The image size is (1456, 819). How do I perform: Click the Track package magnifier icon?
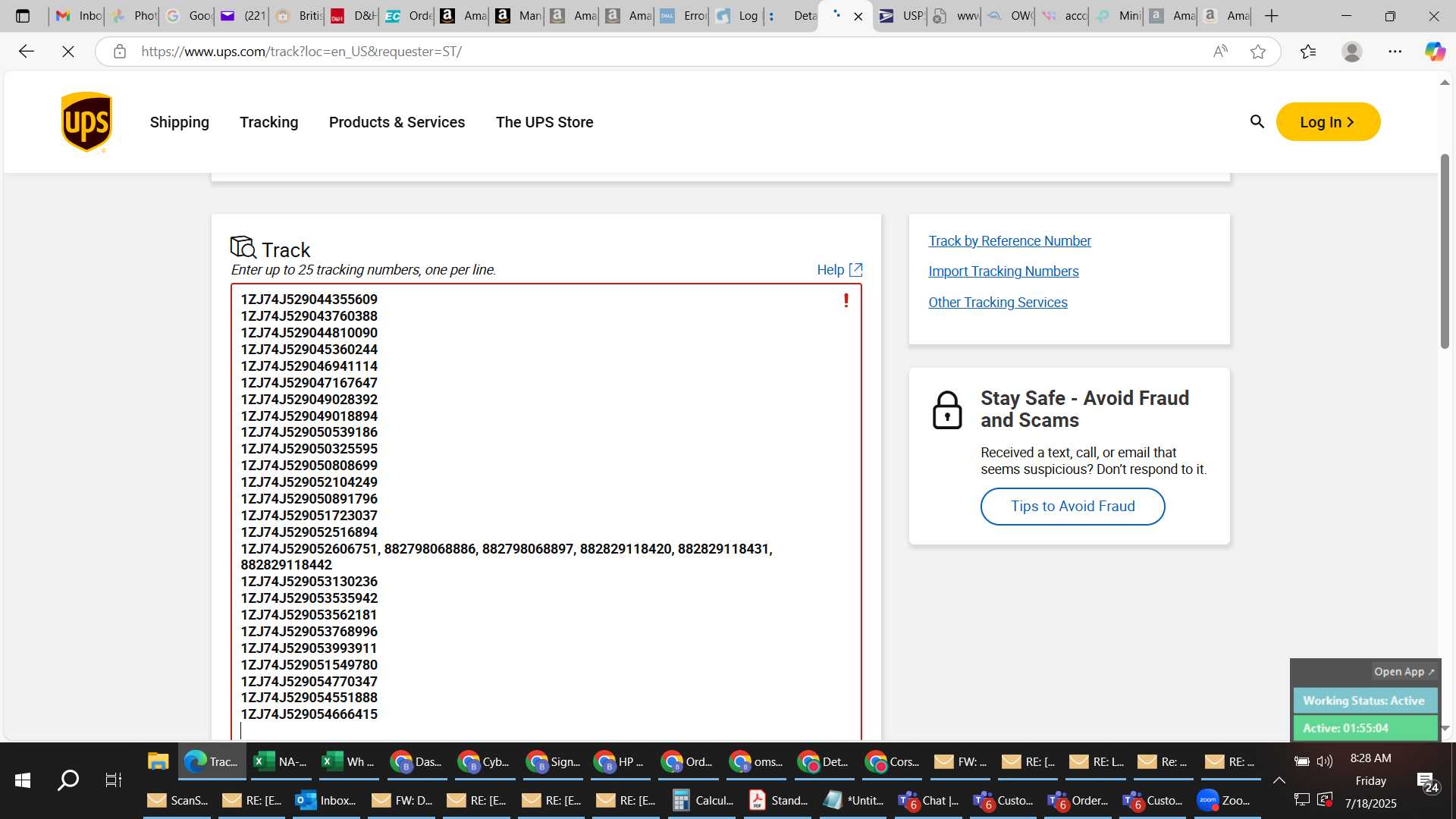point(243,247)
